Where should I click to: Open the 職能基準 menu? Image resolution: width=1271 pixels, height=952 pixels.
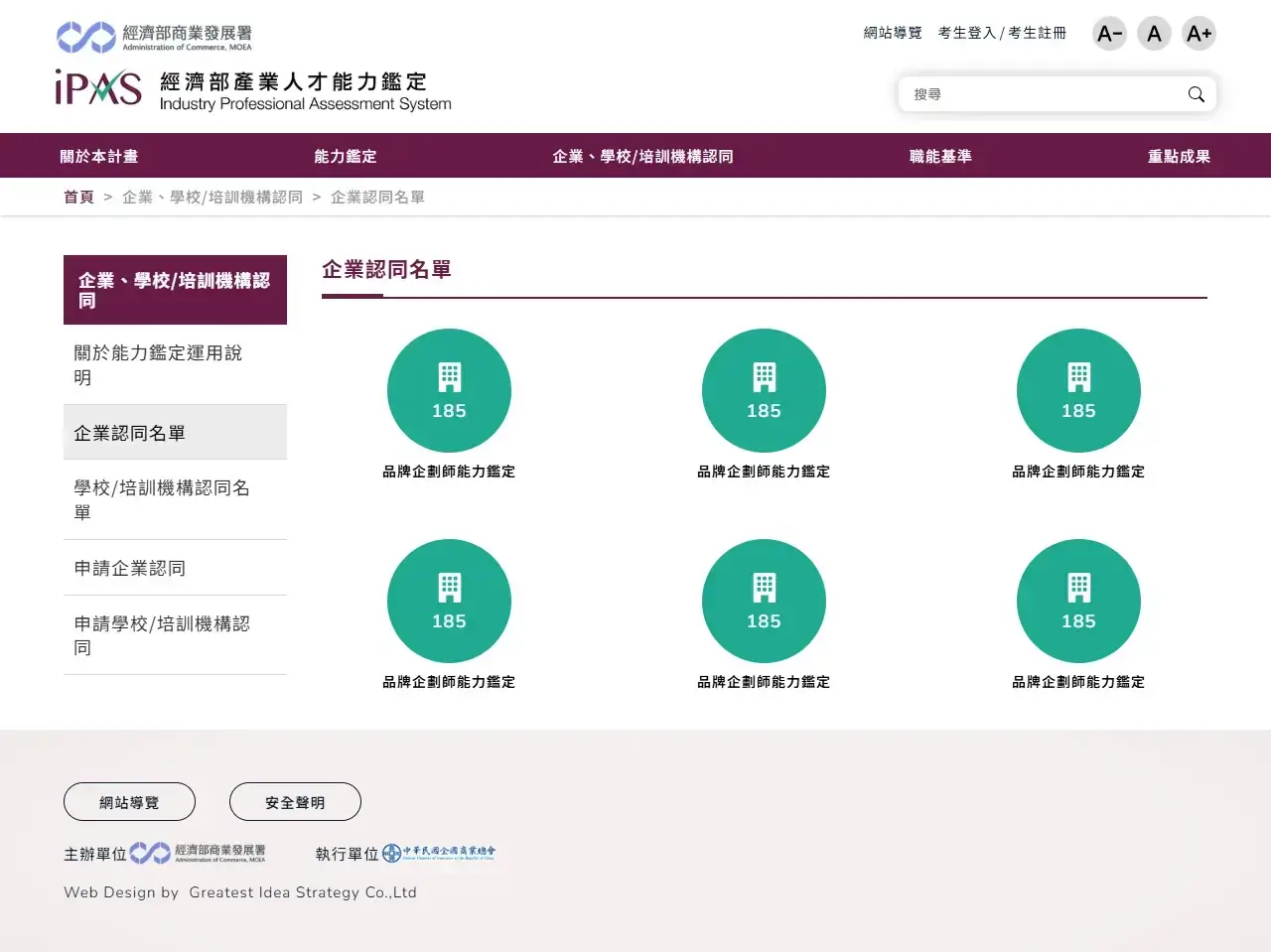[940, 156]
